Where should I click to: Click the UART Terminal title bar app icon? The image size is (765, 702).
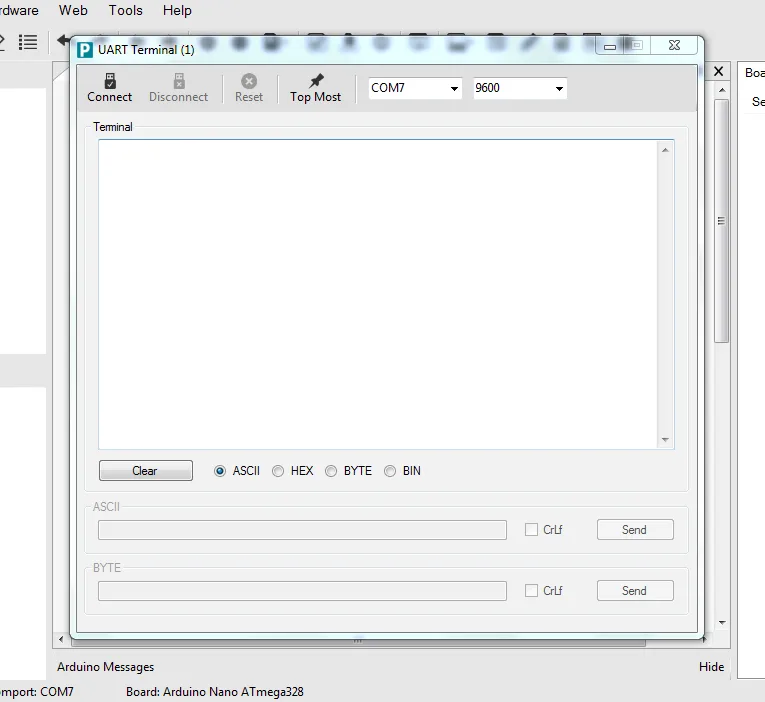[84, 50]
